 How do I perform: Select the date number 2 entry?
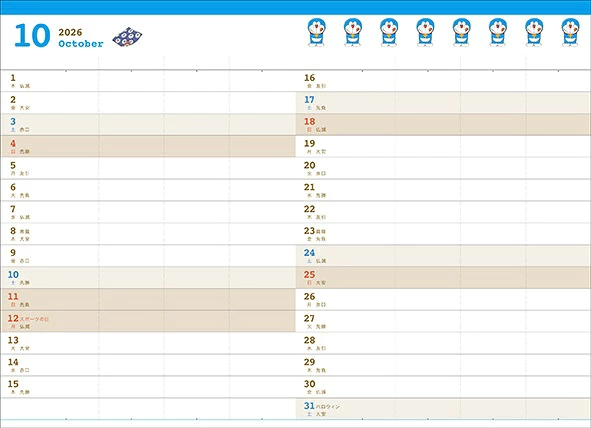[13, 100]
